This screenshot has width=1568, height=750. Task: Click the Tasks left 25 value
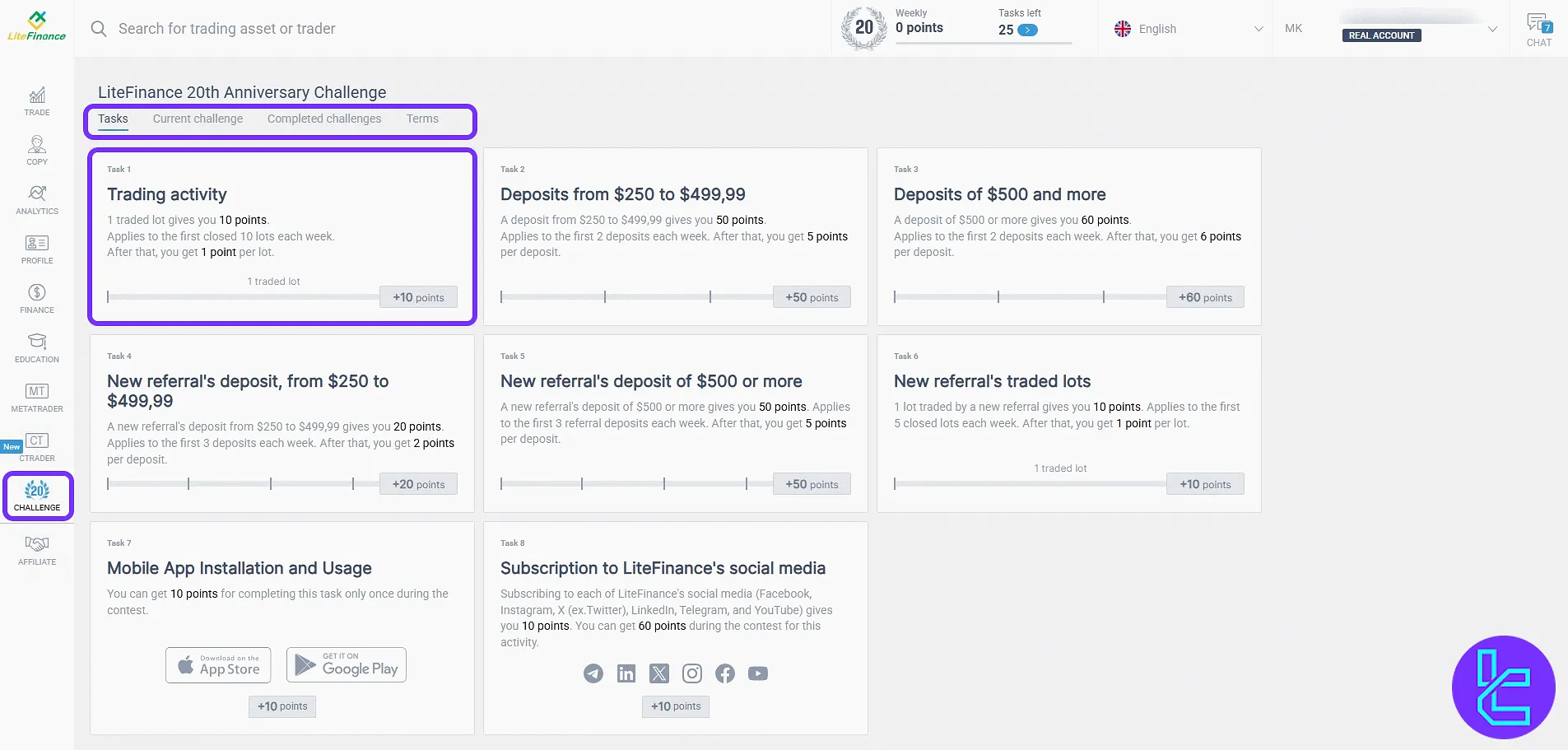coord(1006,30)
